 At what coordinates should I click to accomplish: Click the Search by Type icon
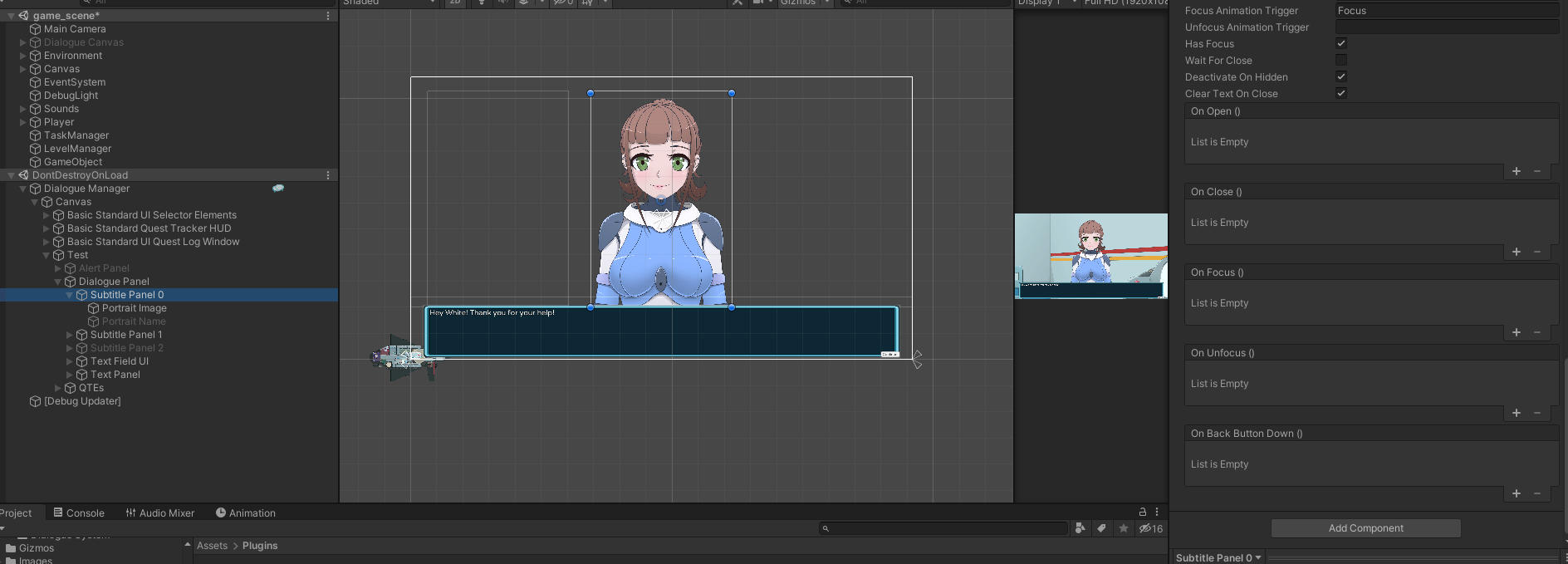point(1080,528)
